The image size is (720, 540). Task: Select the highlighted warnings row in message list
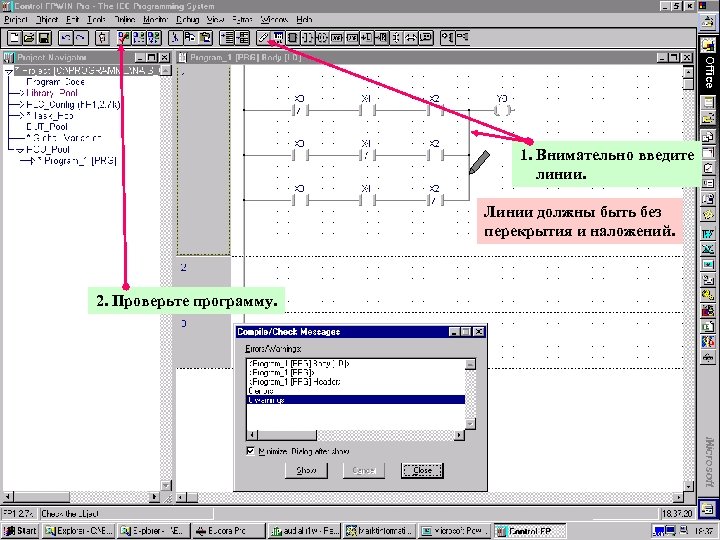(356, 400)
